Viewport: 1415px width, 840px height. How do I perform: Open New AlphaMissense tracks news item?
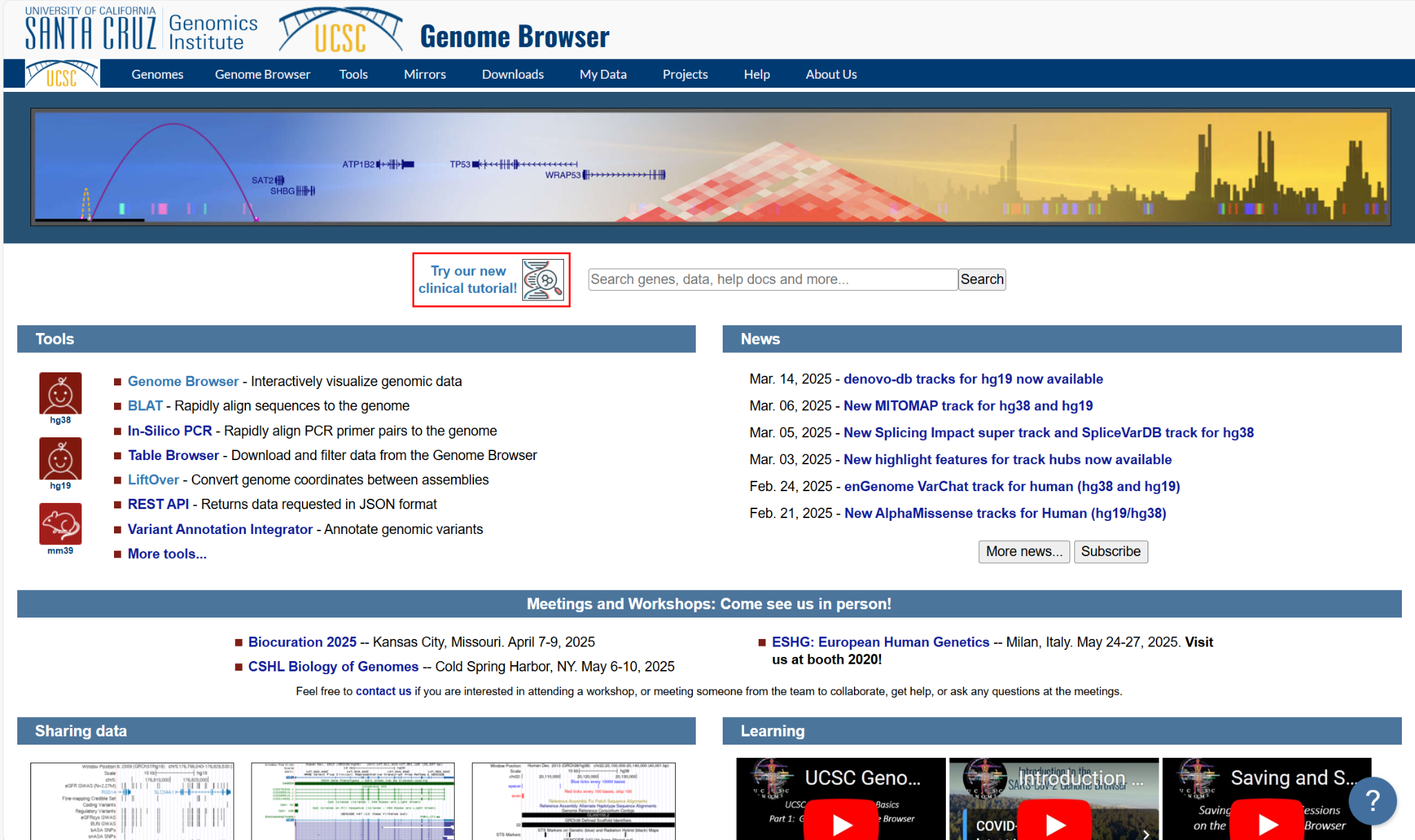1005,513
